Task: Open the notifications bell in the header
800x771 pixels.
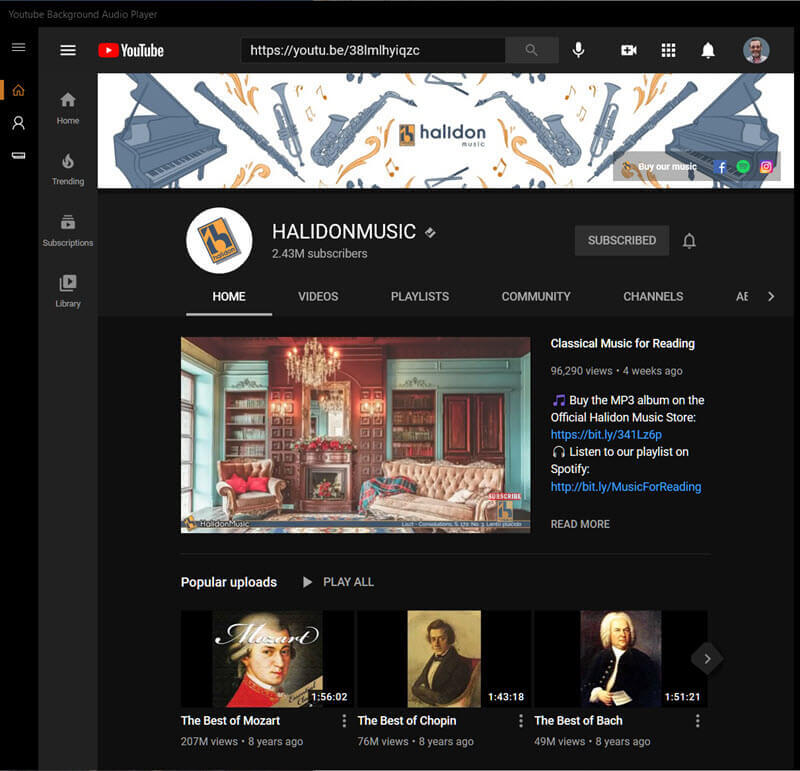Action: 708,50
